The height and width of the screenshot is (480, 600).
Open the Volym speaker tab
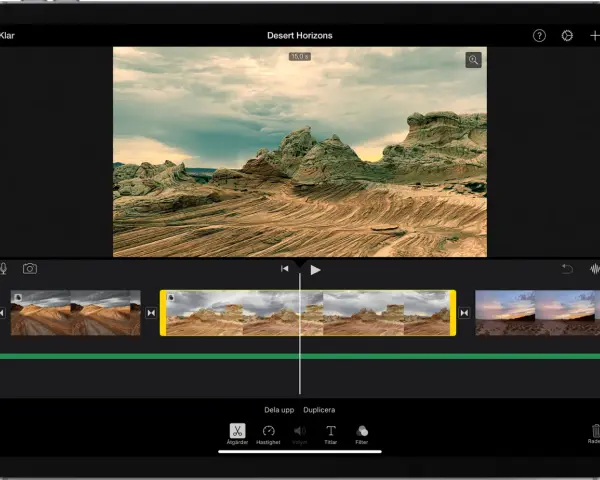click(x=300, y=435)
